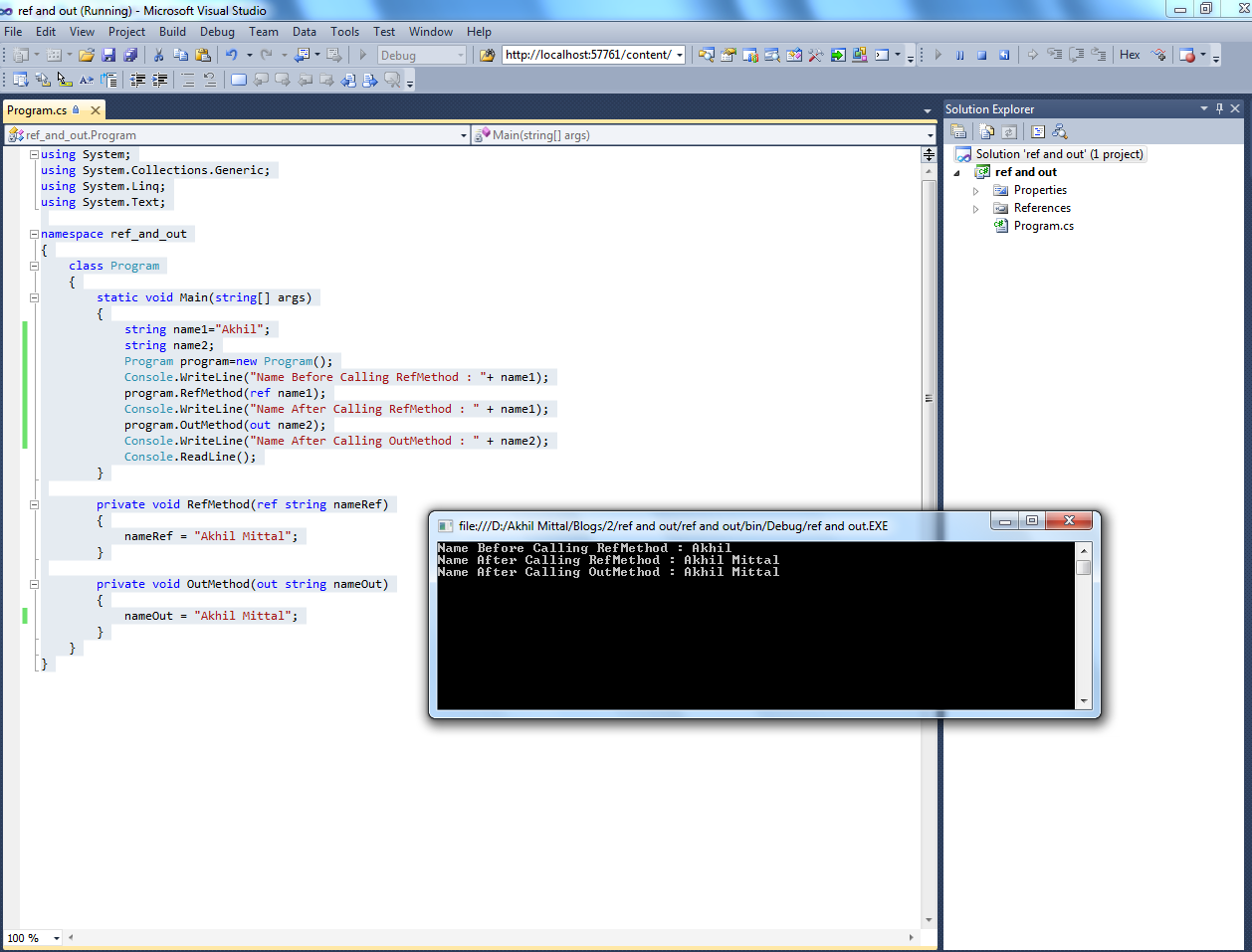Expand the References node
This screenshot has height=952, width=1252.
pos(975,209)
